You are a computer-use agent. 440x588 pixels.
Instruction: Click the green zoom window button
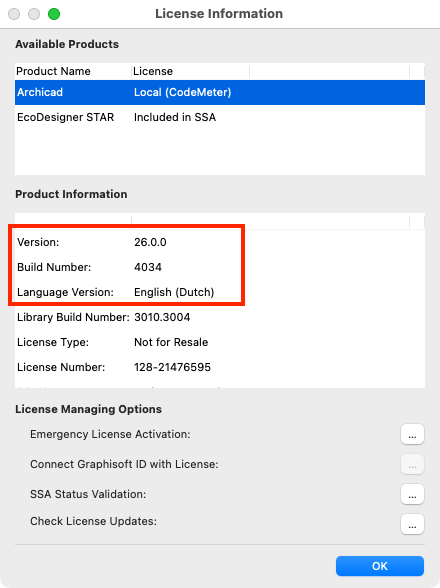pyautogui.click(x=54, y=14)
